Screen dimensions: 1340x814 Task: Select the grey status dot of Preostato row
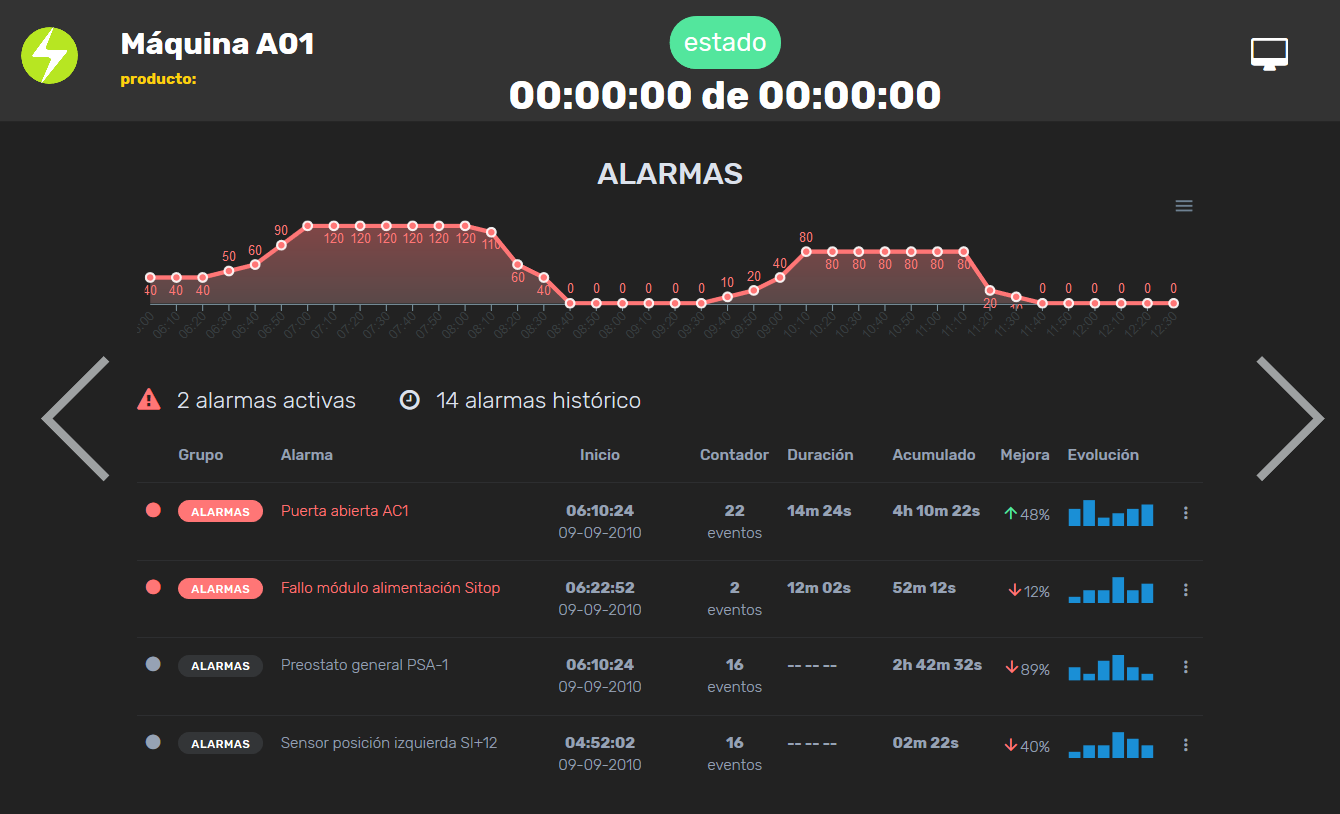[153, 664]
